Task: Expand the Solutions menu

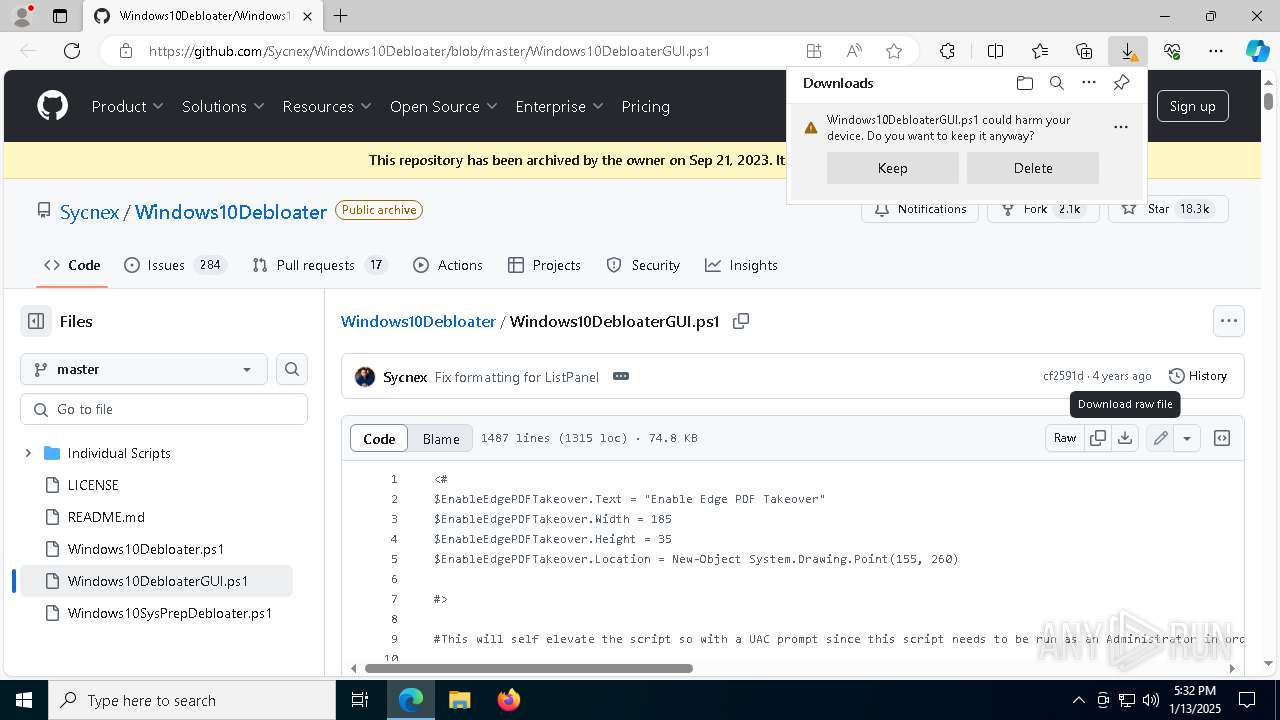Action: [x=223, y=106]
